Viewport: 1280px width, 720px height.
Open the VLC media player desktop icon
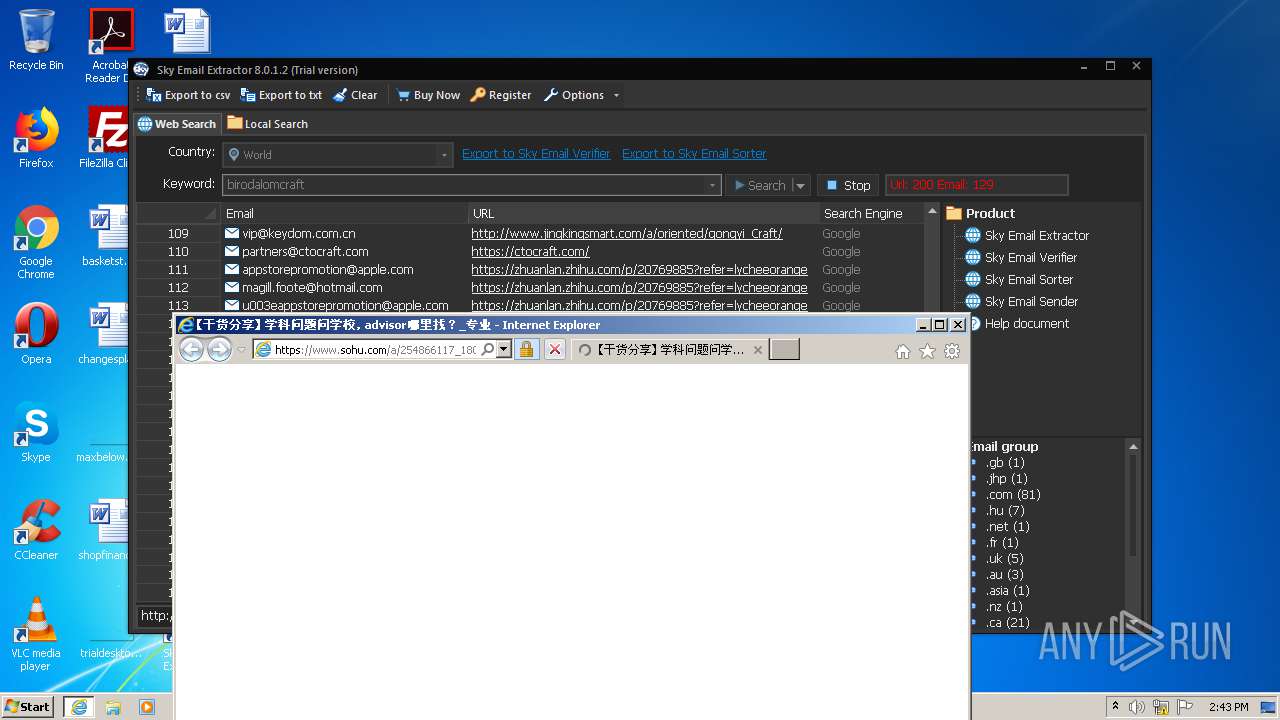[x=36, y=634]
